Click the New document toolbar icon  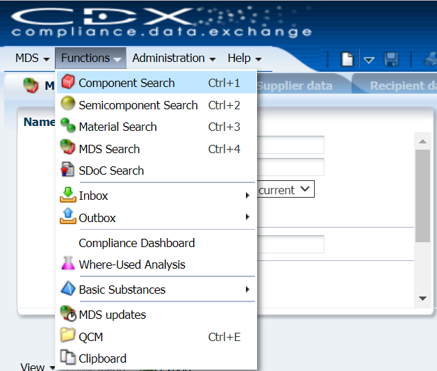[x=347, y=59]
